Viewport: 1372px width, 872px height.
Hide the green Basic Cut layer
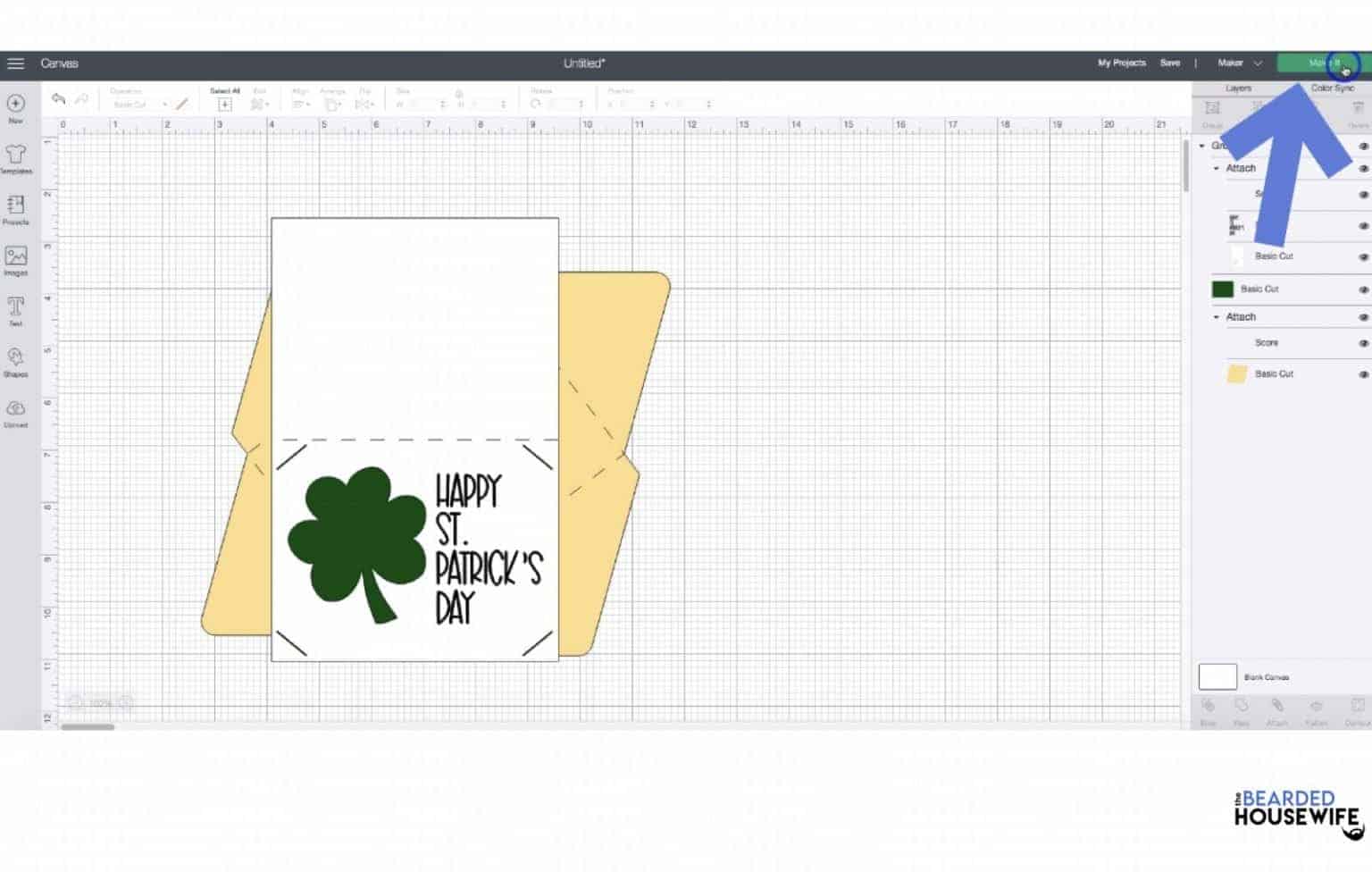1363,289
